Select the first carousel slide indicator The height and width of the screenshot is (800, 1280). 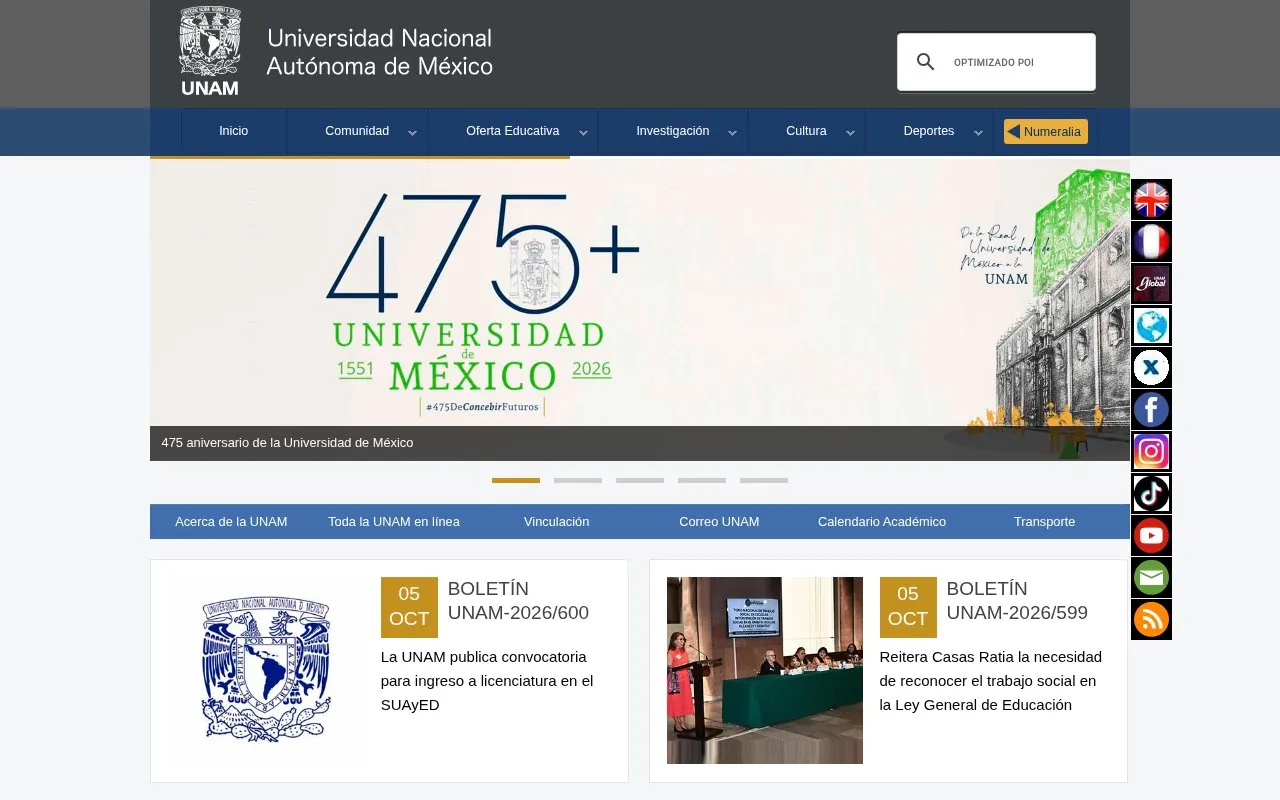pos(516,481)
